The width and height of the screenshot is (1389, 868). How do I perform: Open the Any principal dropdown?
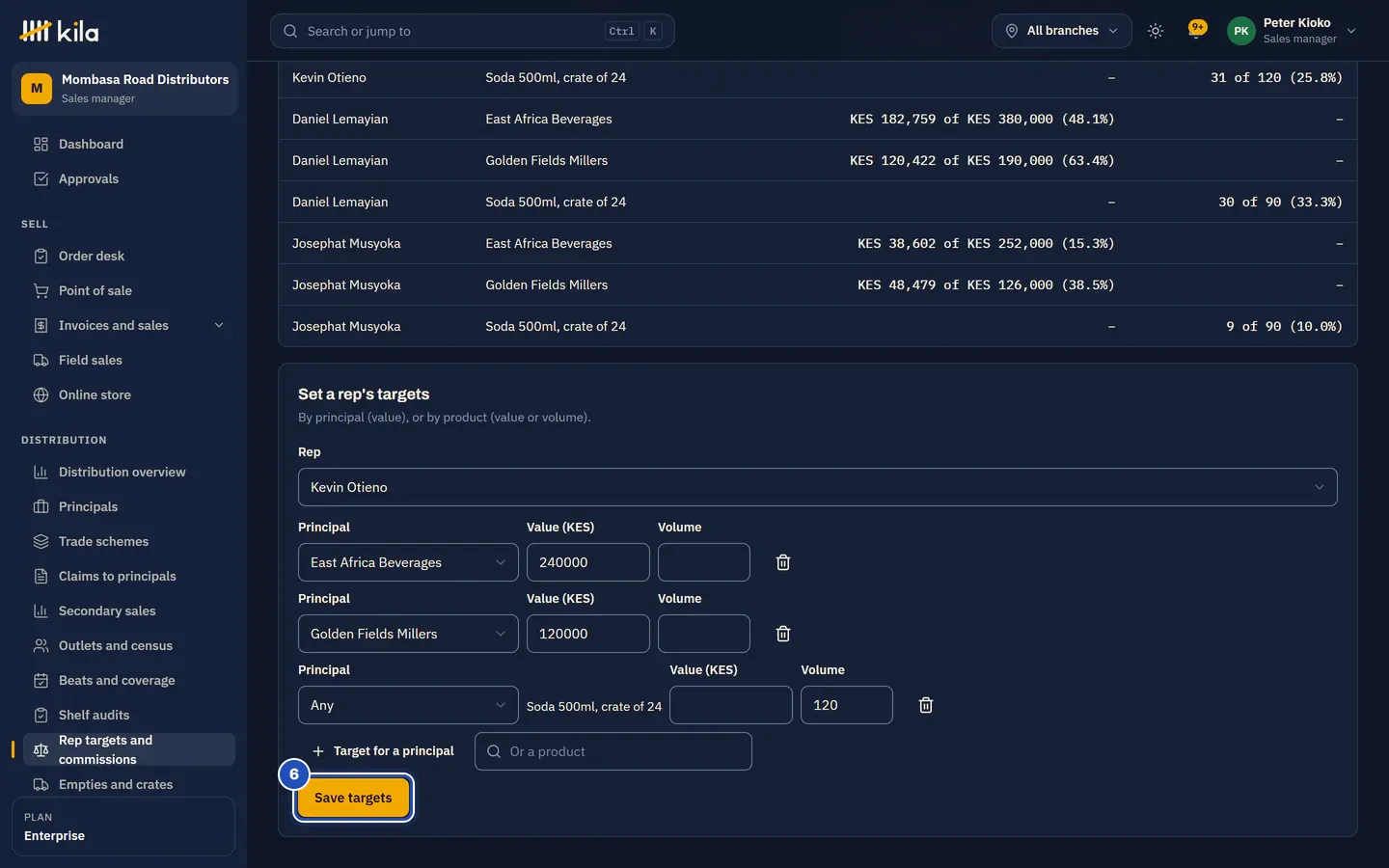click(x=408, y=705)
